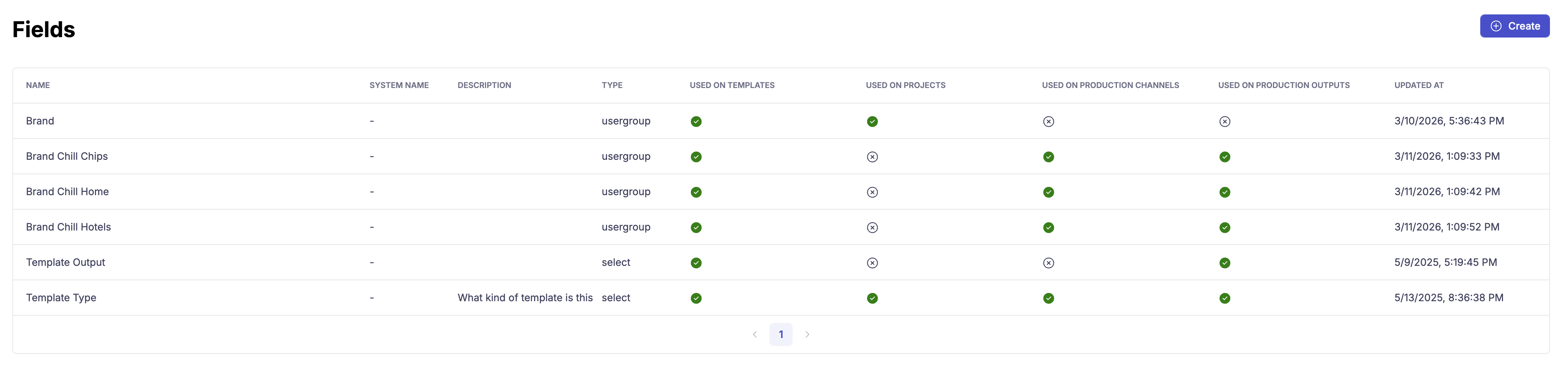1568x373 pixels.
Task: Click the green check under Used On Templates for Brand
Action: [x=696, y=121]
